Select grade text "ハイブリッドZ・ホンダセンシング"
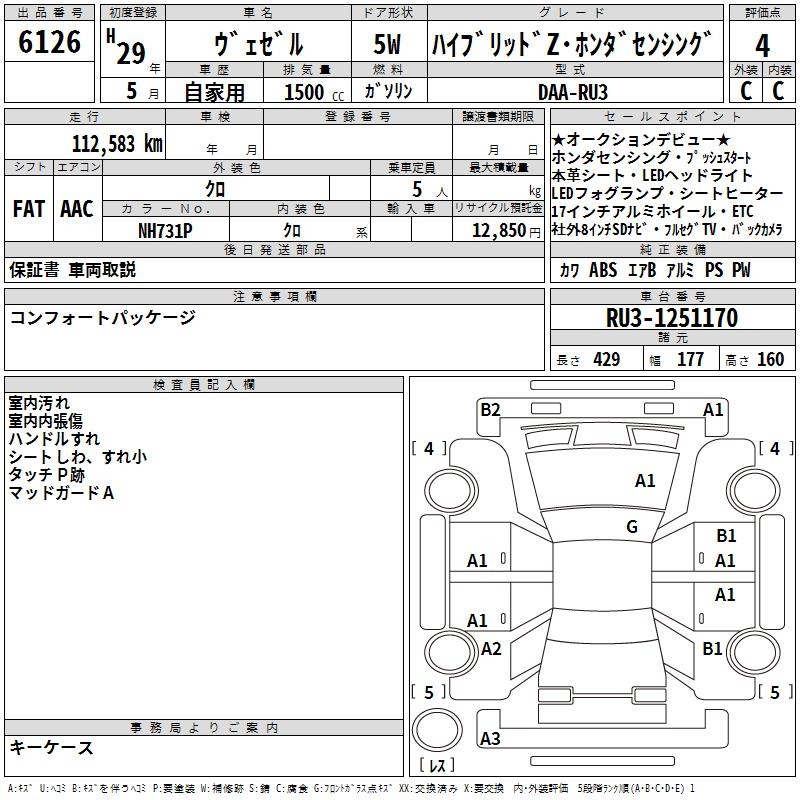The height and width of the screenshot is (800, 800). pos(571,44)
